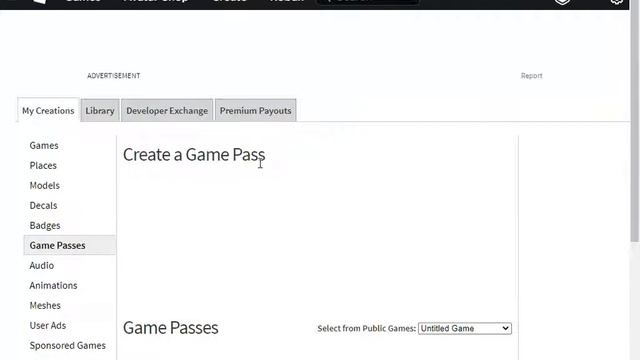
Task: Open Sponsored Games in the sidebar
Action: [68, 345]
